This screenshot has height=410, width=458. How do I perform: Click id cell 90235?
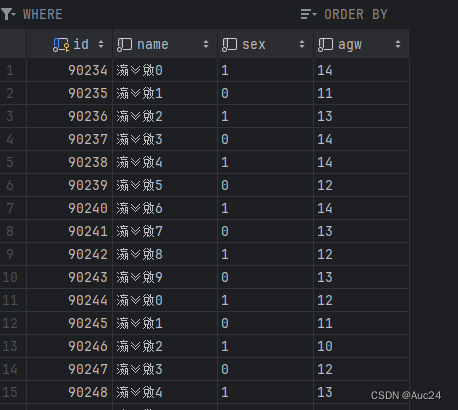tap(69, 93)
